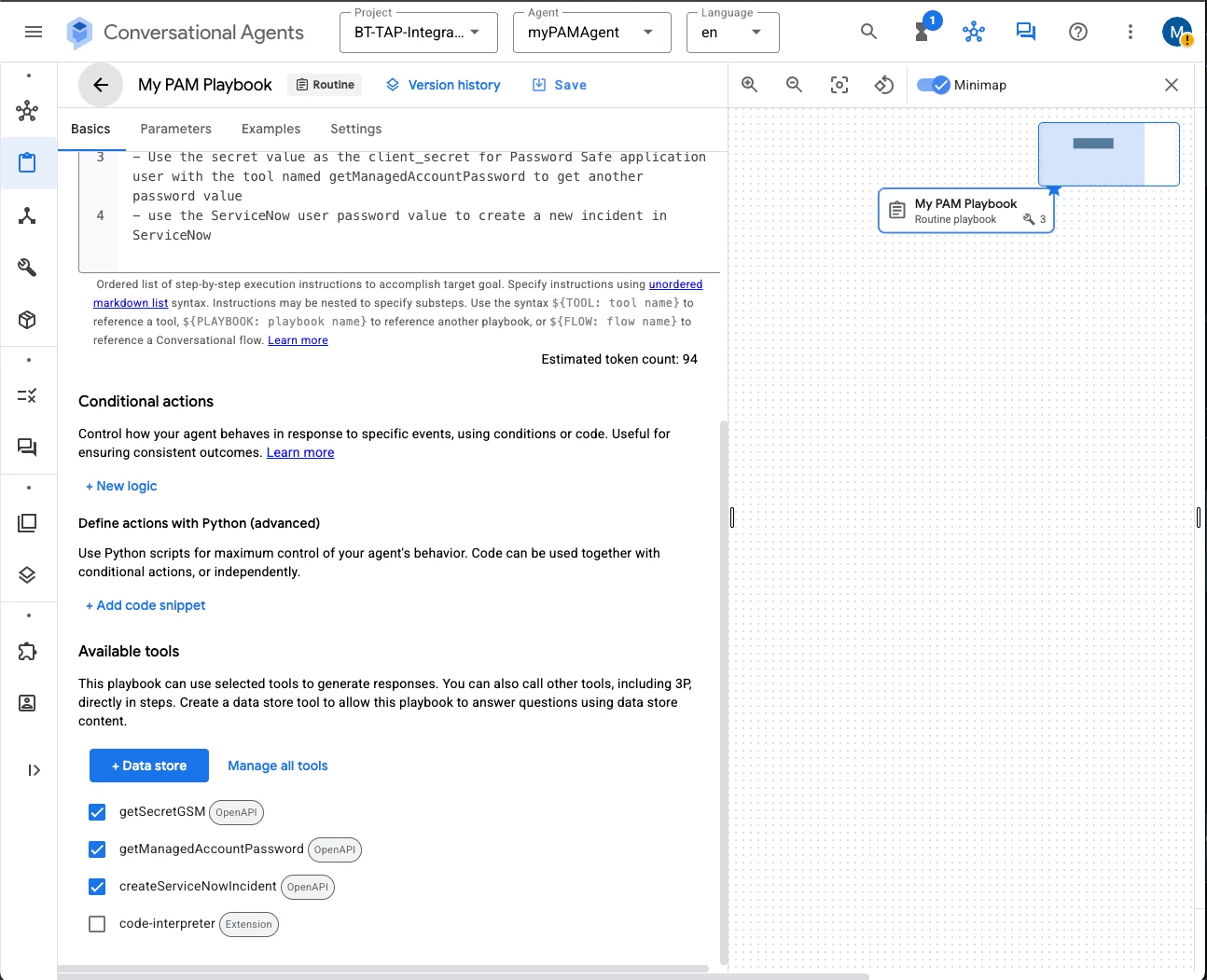Open the three-dot more options menu
The height and width of the screenshot is (980, 1207).
[1131, 32]
